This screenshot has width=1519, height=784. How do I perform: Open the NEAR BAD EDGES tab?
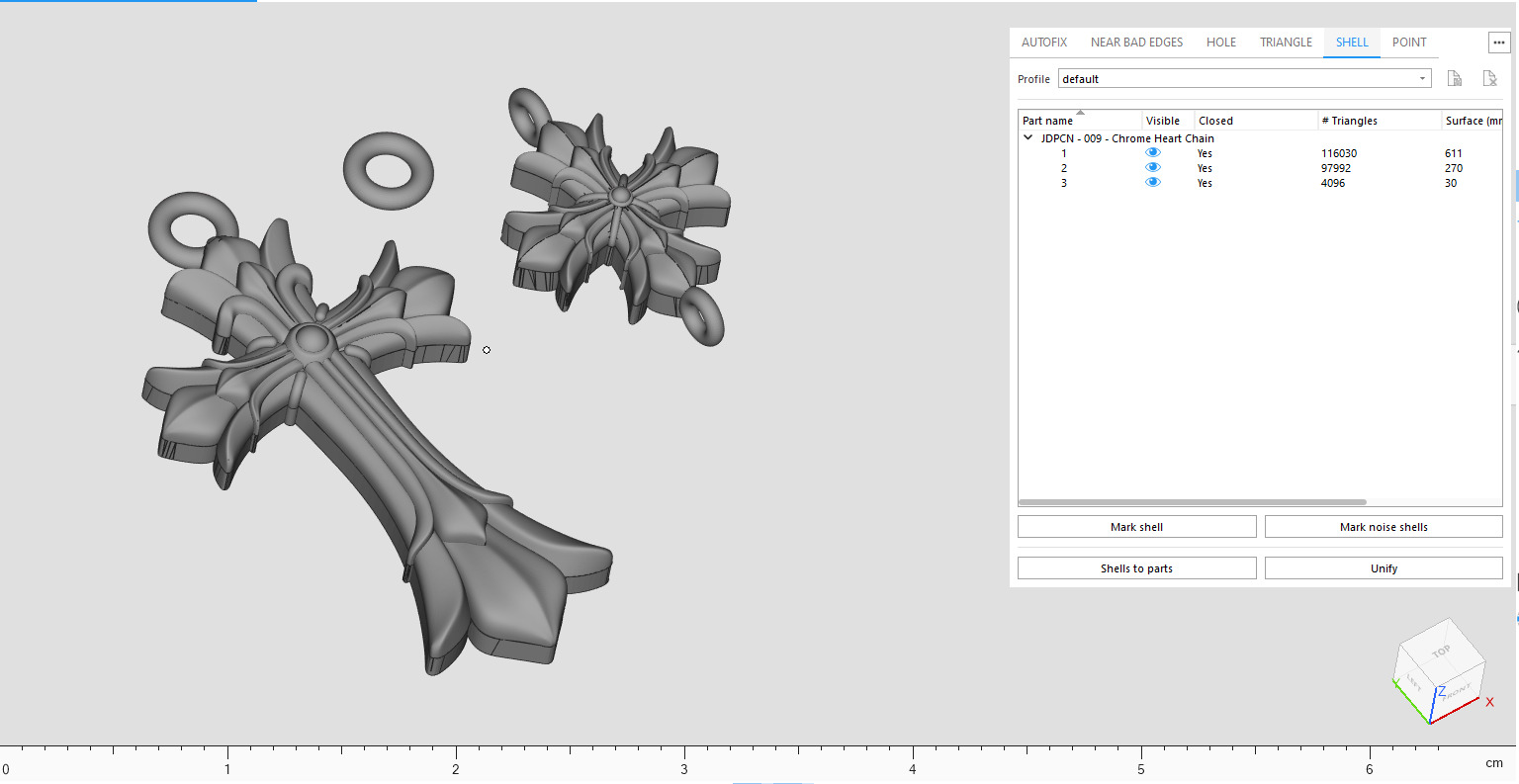pos(1136,43)
